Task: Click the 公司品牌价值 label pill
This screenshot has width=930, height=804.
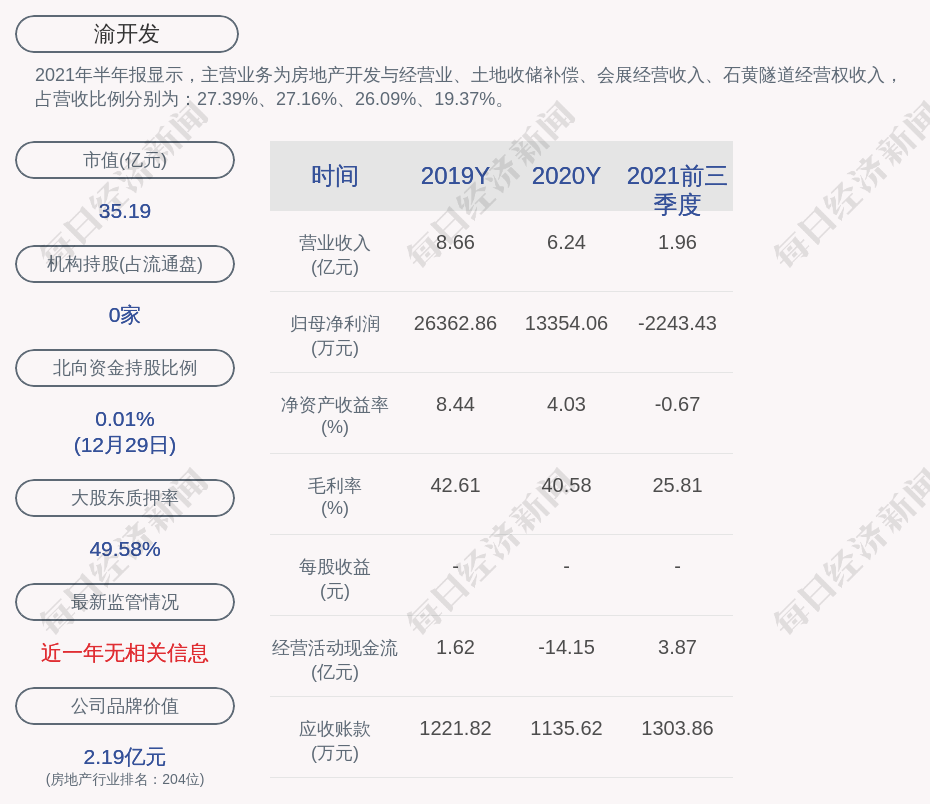Action: (125, 706)
